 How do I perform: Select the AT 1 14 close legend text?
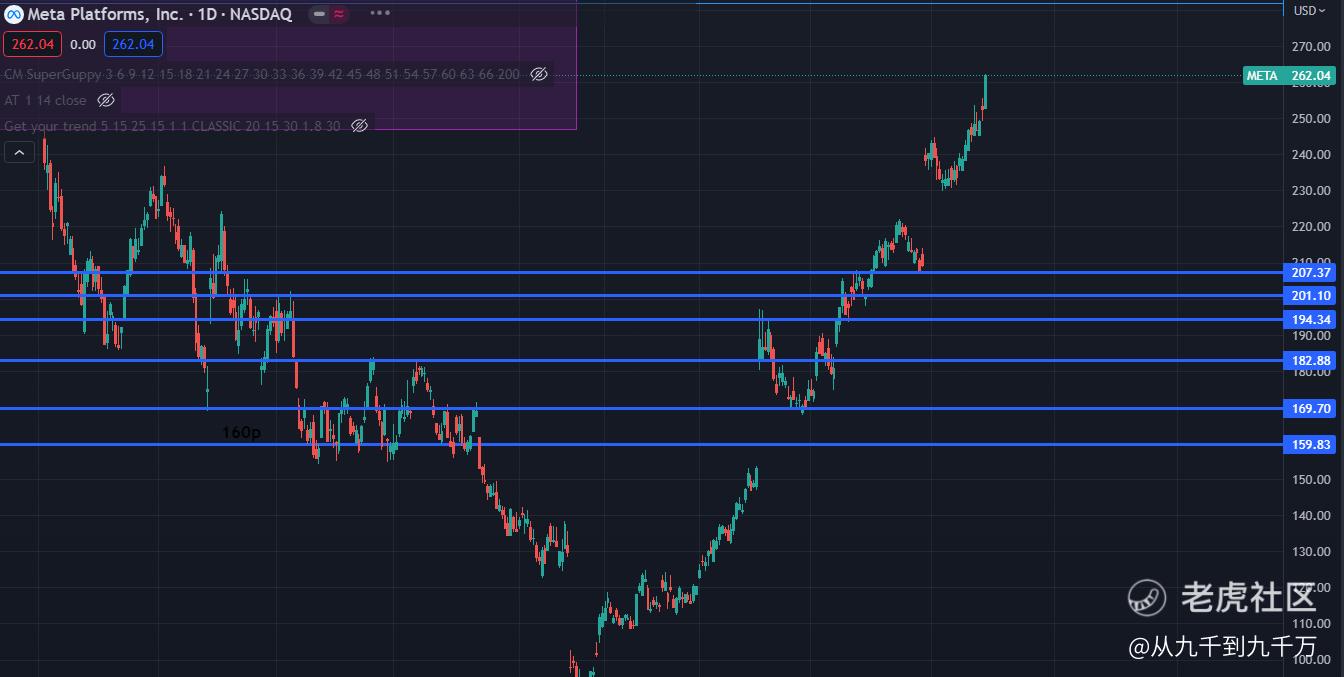(45, 100)
